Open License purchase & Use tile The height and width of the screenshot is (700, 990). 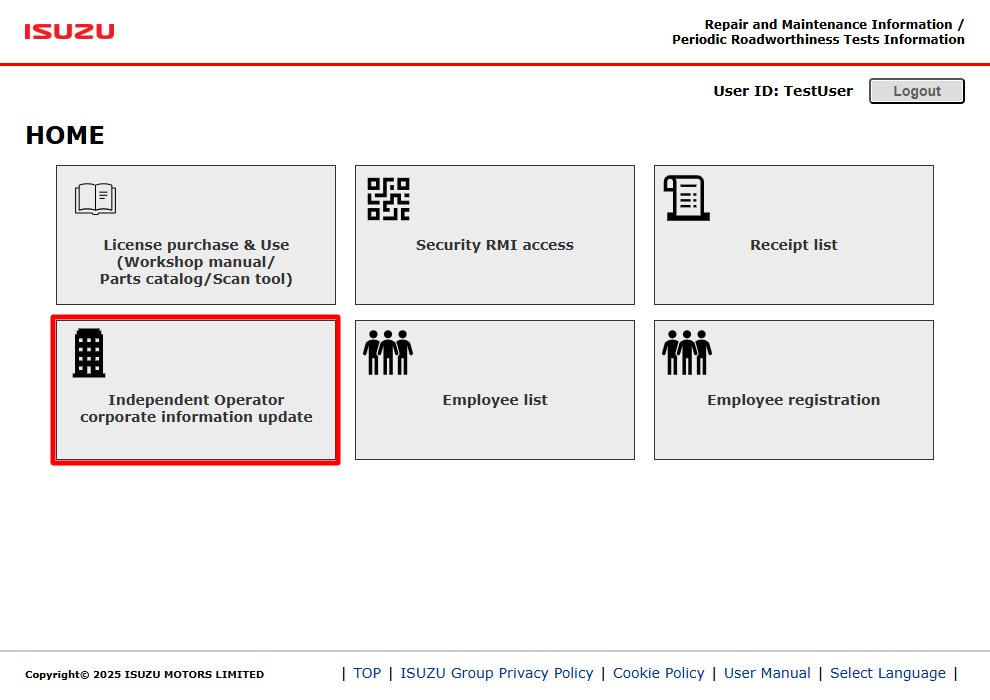pyautogui.click(x=196, y=235)
